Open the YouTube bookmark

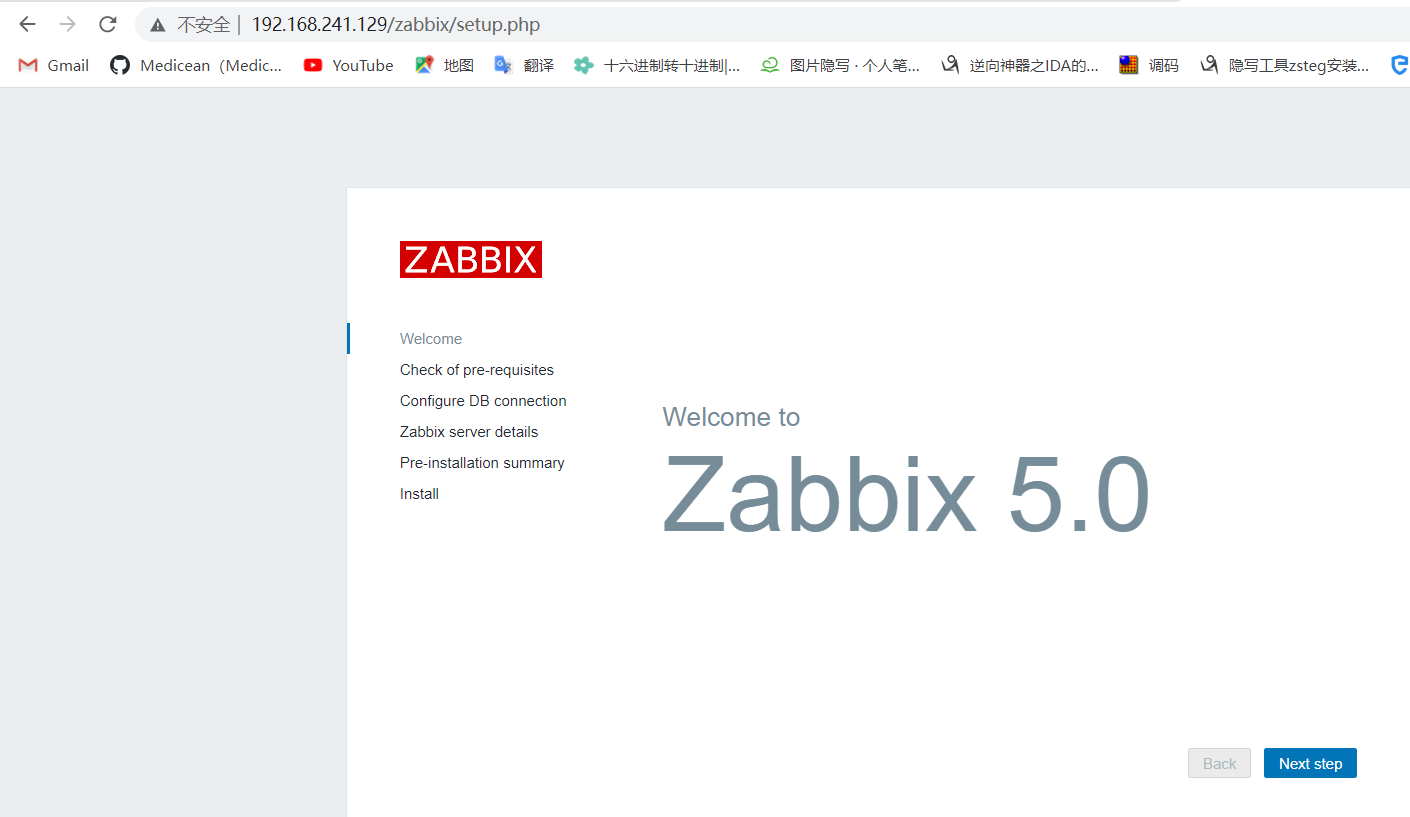click(x=348, y=65)
